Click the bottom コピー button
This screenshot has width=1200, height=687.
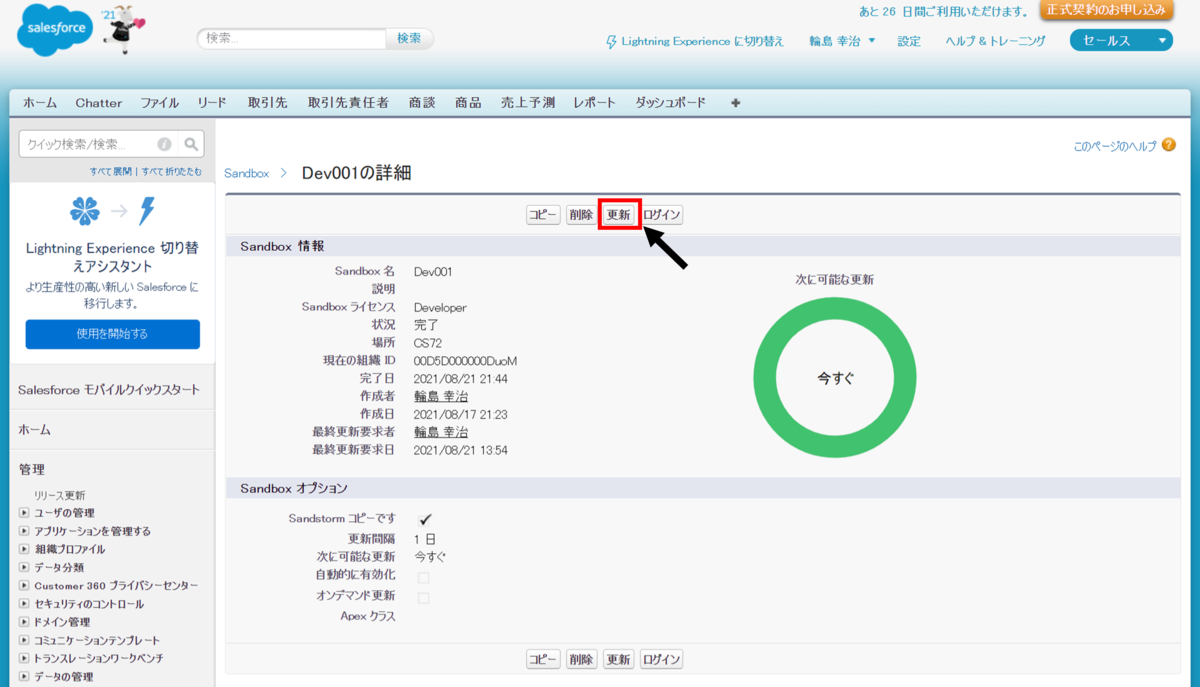pyautogui.click(x=543, y=660)
